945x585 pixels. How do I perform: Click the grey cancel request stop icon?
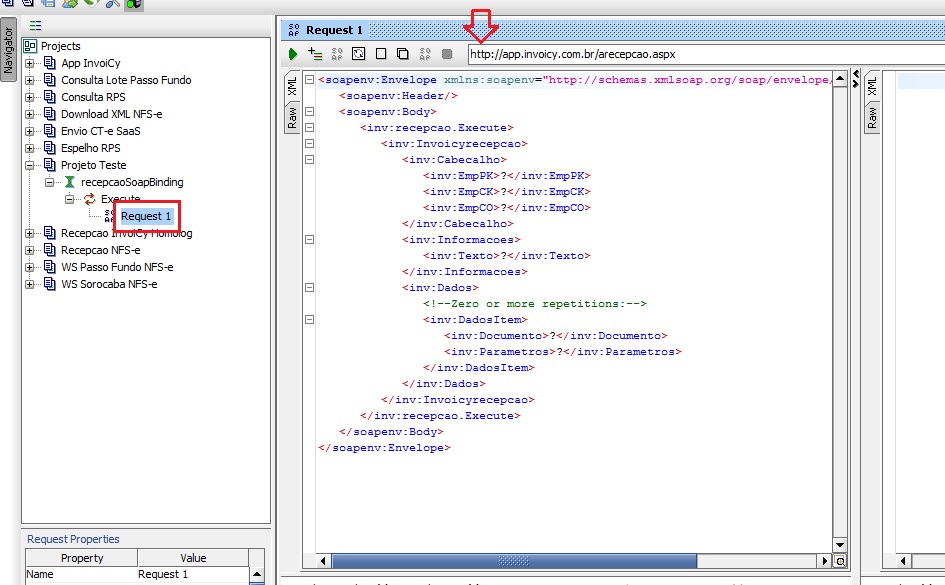click(447, 54)
